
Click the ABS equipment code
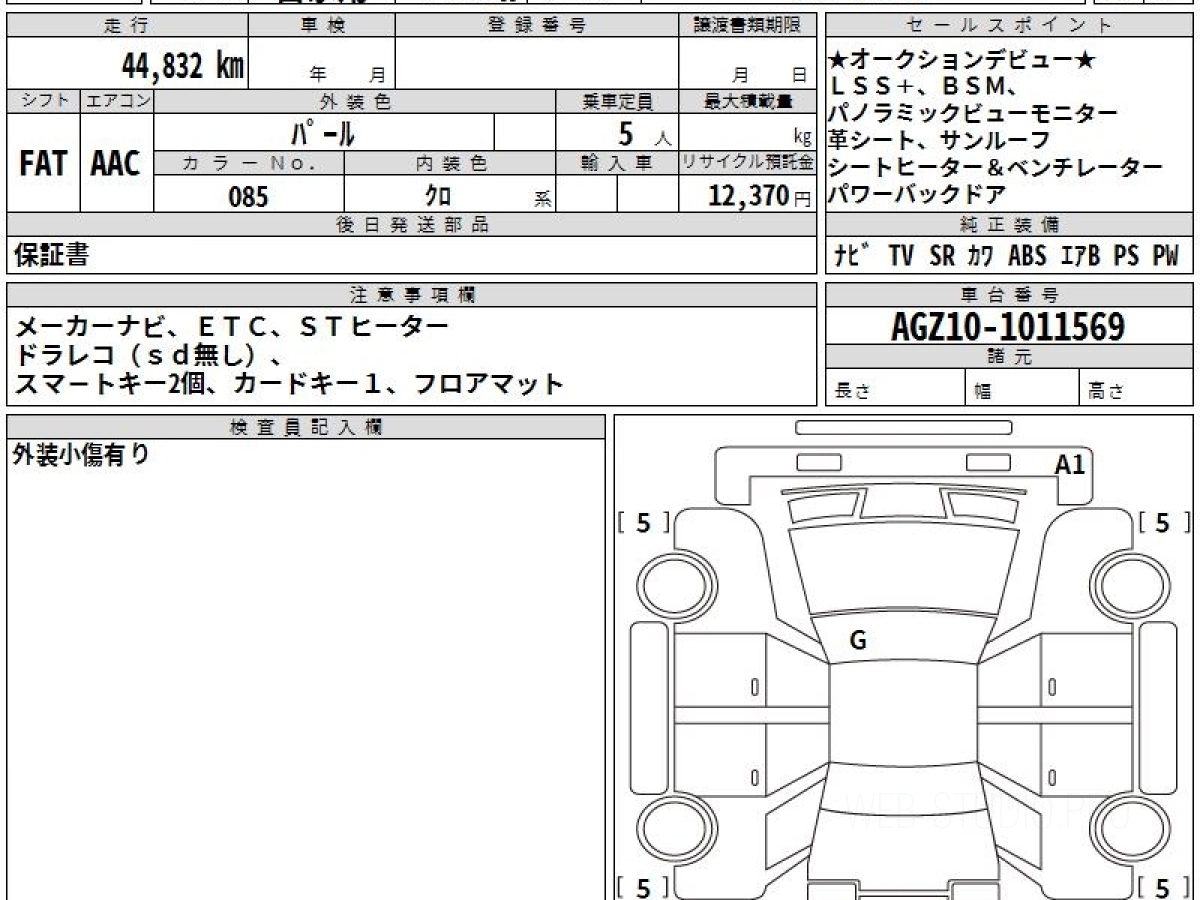tap(1027, 256)
